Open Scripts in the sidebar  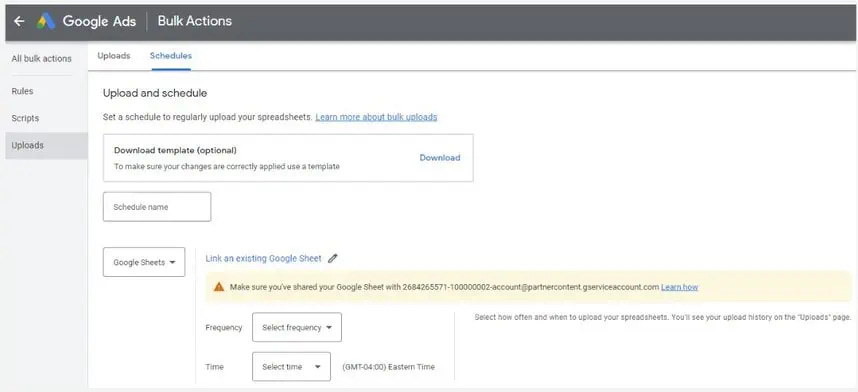click(25, 118)
